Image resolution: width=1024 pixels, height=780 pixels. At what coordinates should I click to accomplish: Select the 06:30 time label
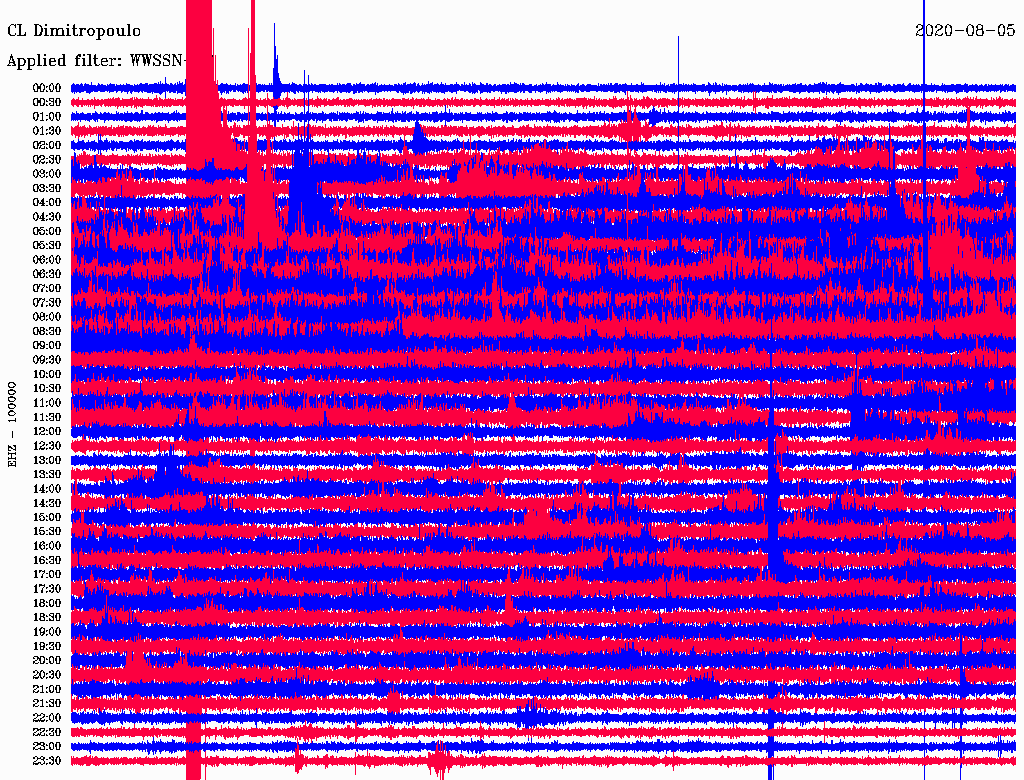point(47,274)
